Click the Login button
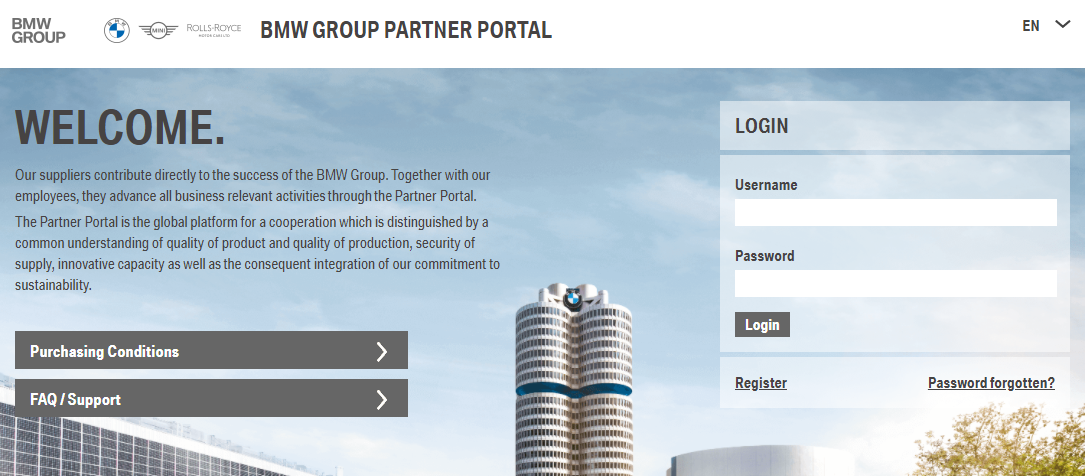Viewport: 1090px width, 476px height. [x=762, y=325]
